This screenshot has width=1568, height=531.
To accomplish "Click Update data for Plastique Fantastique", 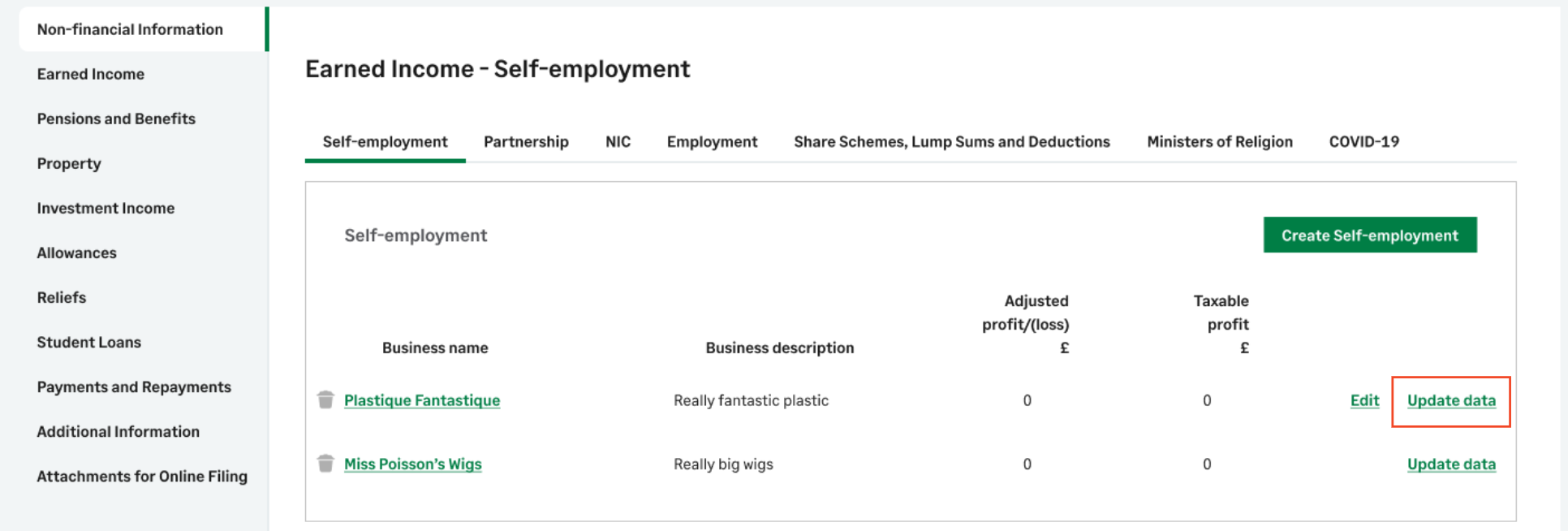I will point(1451,400).
